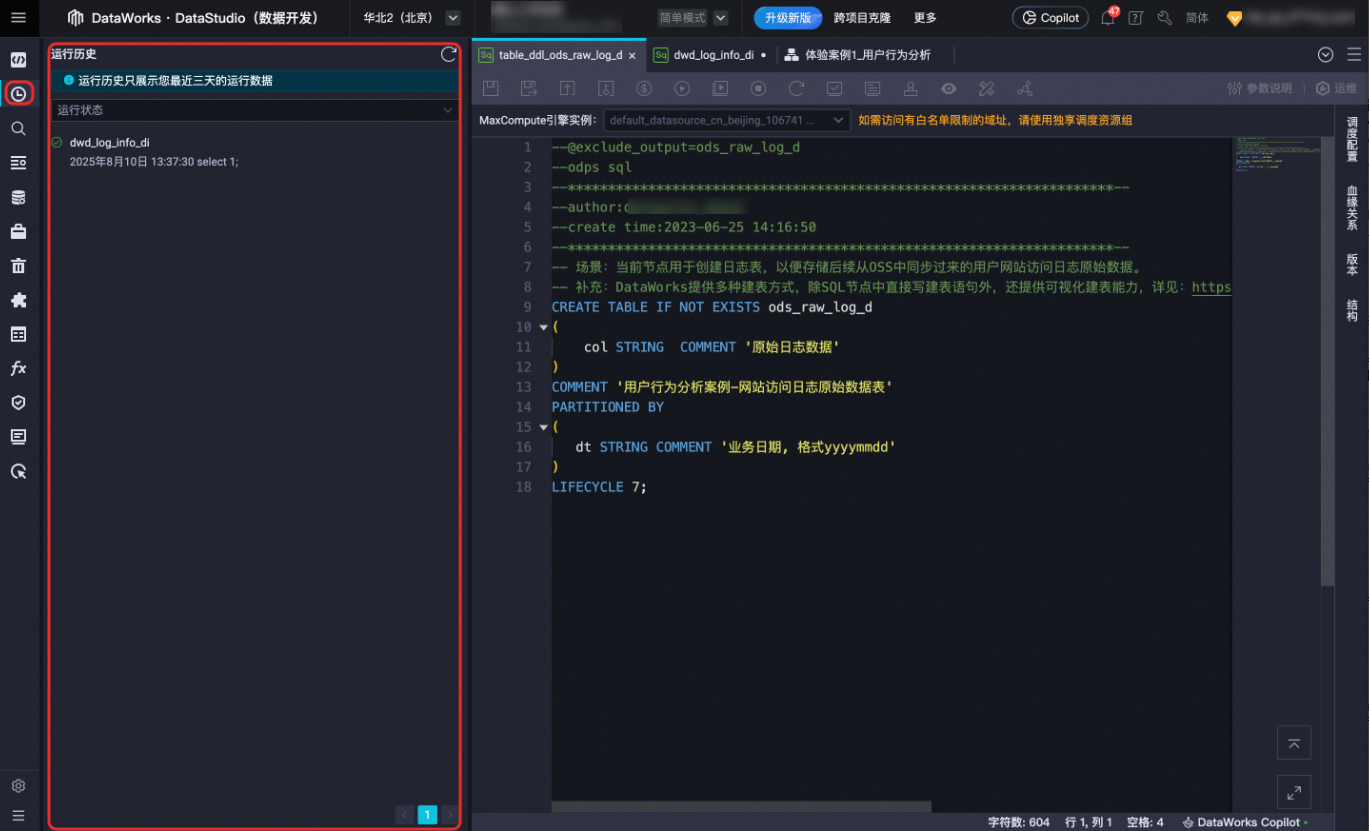Refresh the run history list

coord(448,55)
